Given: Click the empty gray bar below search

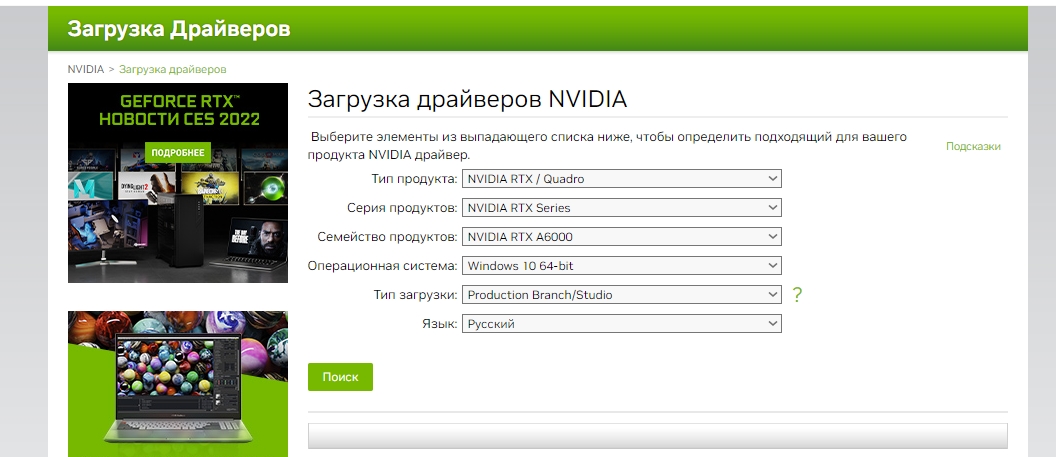Looking at the screenshot, I should click(x=657, y=435).
